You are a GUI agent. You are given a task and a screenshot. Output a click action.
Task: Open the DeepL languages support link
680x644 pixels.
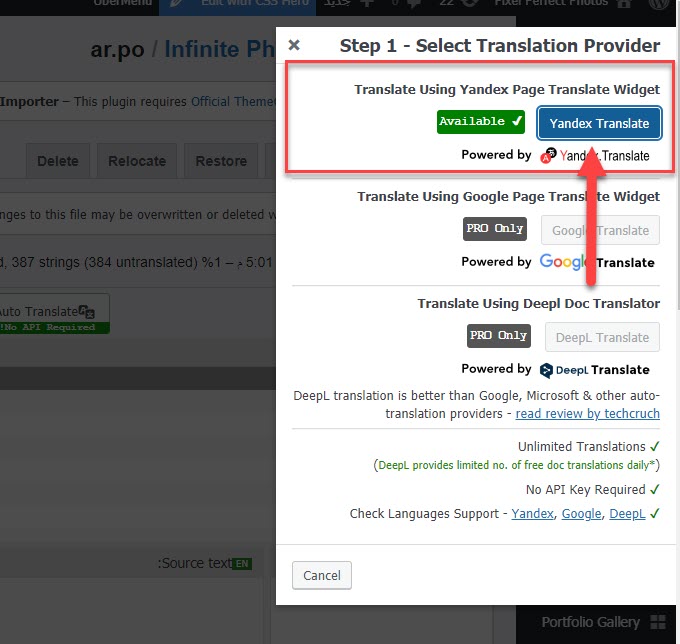click(627, 514)
